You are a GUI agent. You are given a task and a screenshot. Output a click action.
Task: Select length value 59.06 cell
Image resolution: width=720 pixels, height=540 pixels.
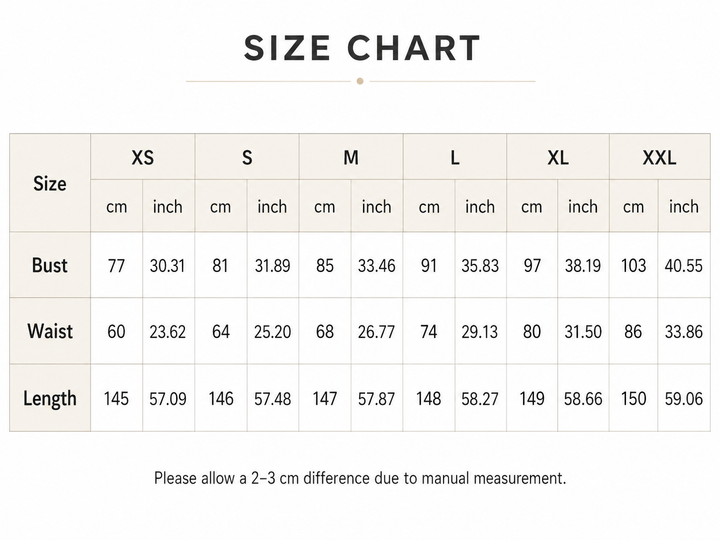[x=684, y=398]
